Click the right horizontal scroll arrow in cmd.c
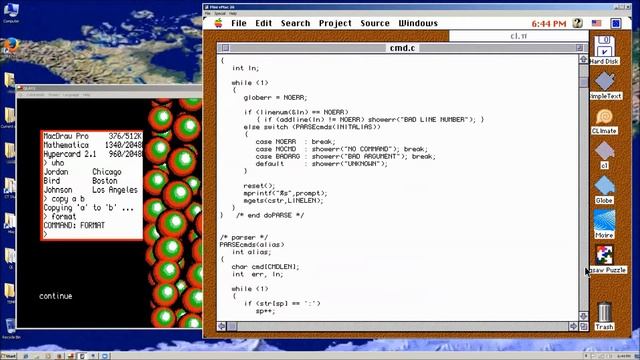 (x=573, y=326)
